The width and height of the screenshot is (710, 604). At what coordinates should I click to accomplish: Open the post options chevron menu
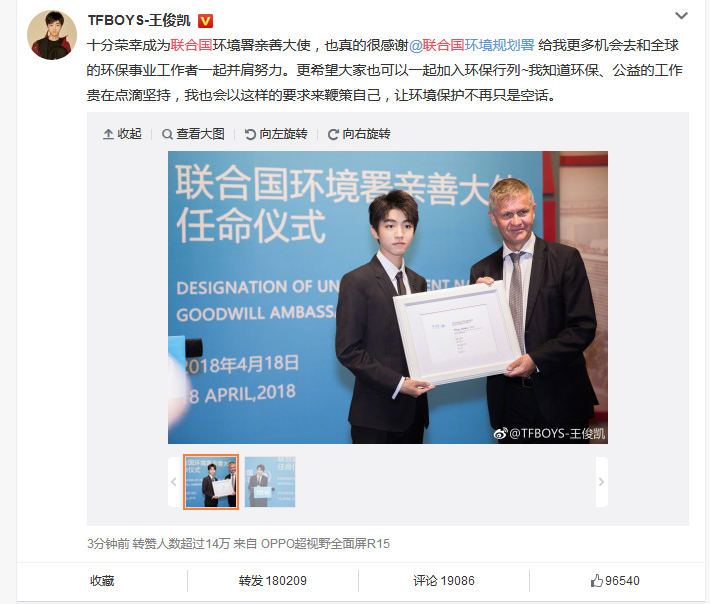pyautogui.click(x=681, y=16)
